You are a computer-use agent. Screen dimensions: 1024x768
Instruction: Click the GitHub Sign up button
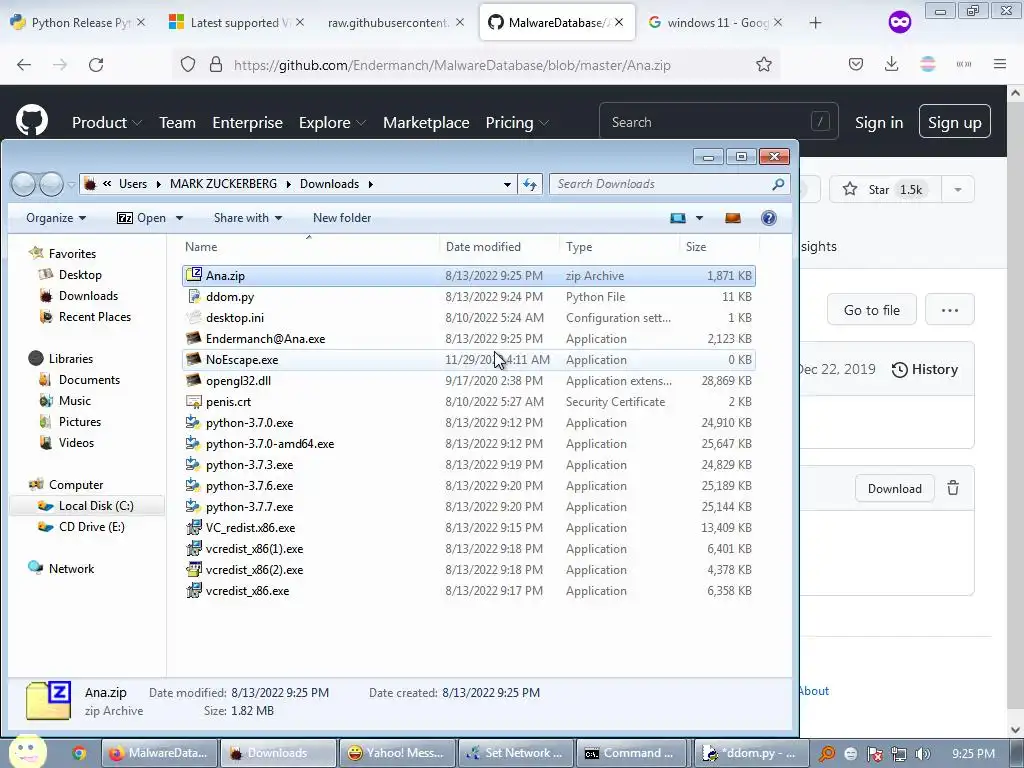pyautogui.click(x=955, y=122)
